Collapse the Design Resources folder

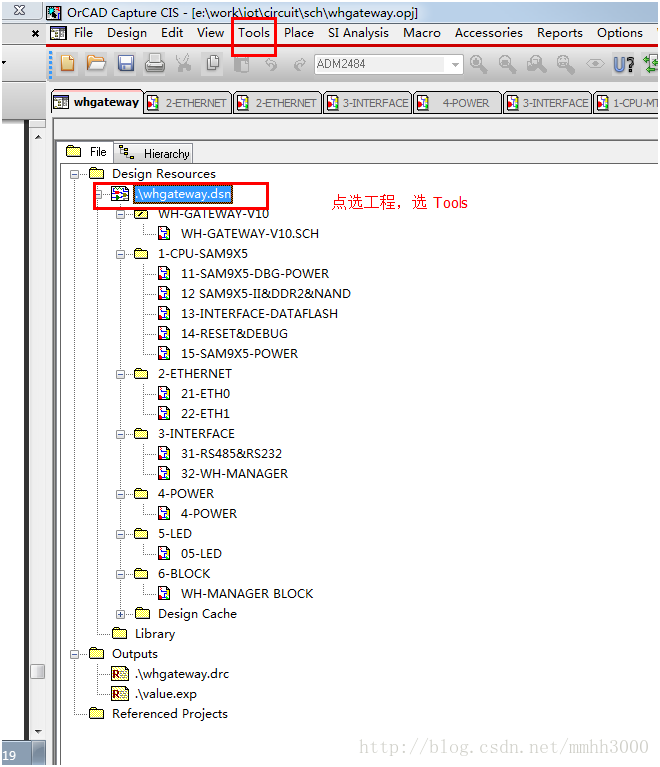[x=74, y=174]
